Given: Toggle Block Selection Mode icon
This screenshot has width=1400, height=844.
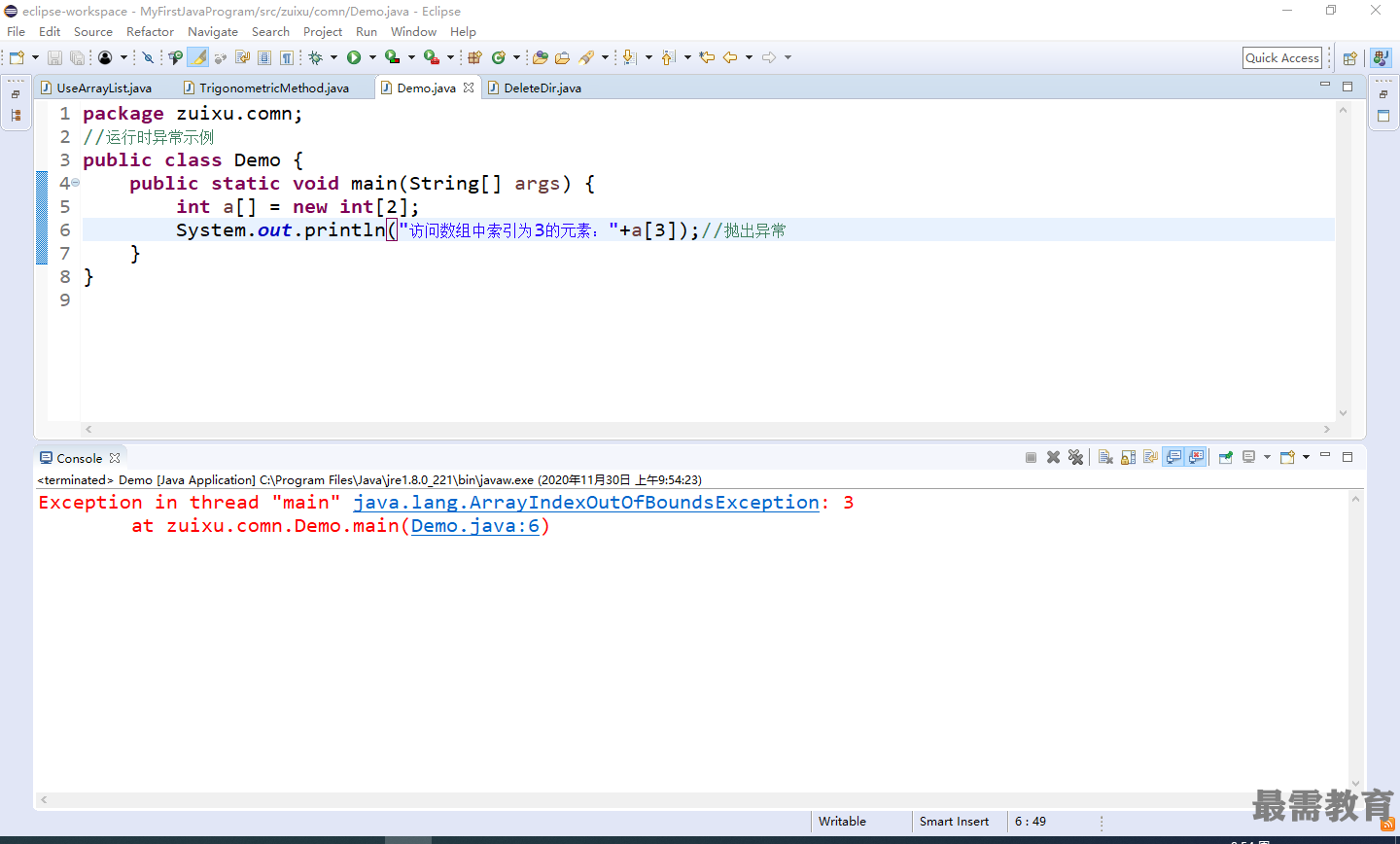Looking at the screenshot, I should (x=264, y=57).
